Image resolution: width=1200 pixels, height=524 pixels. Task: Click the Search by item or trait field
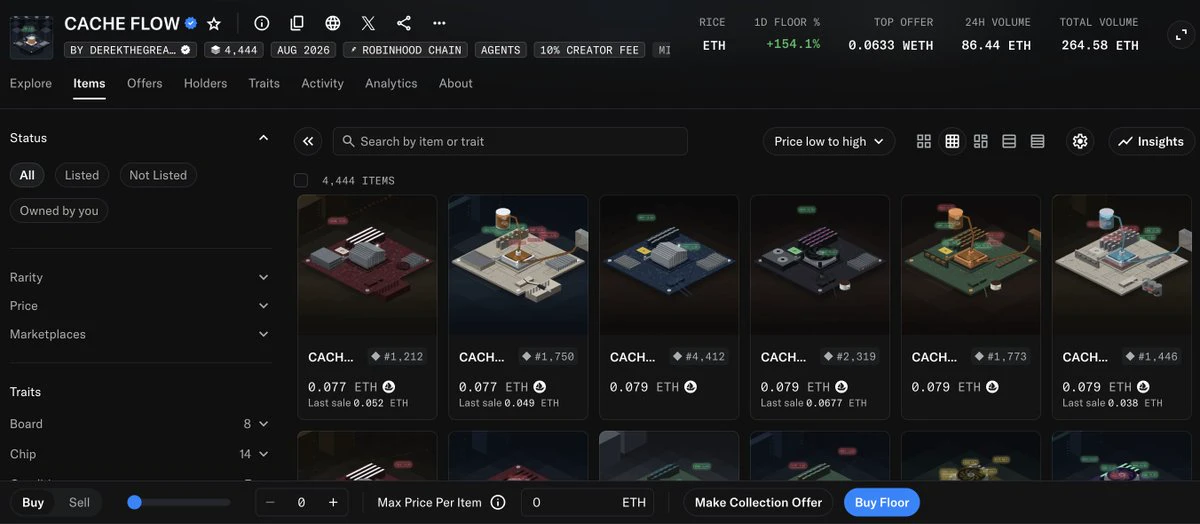510,141
